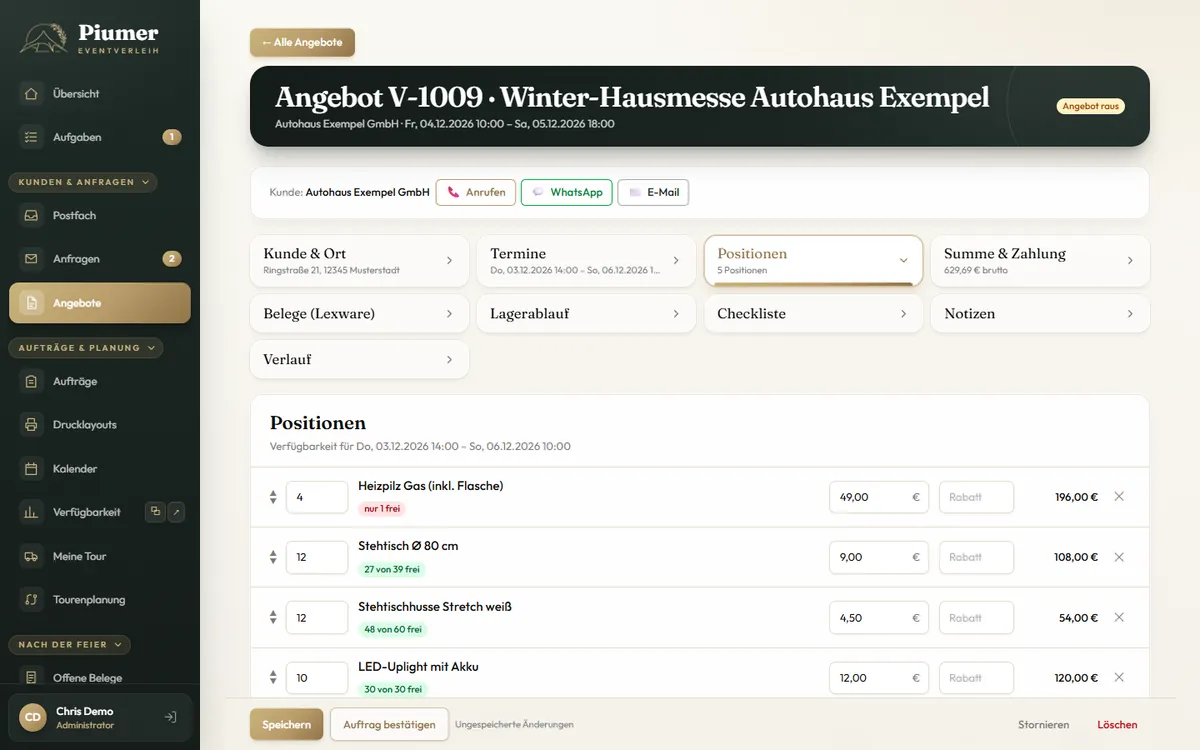Click reorder handle for LED-Uplight row
Viewport: 1200px width, 750px height.
click(273, 678)
